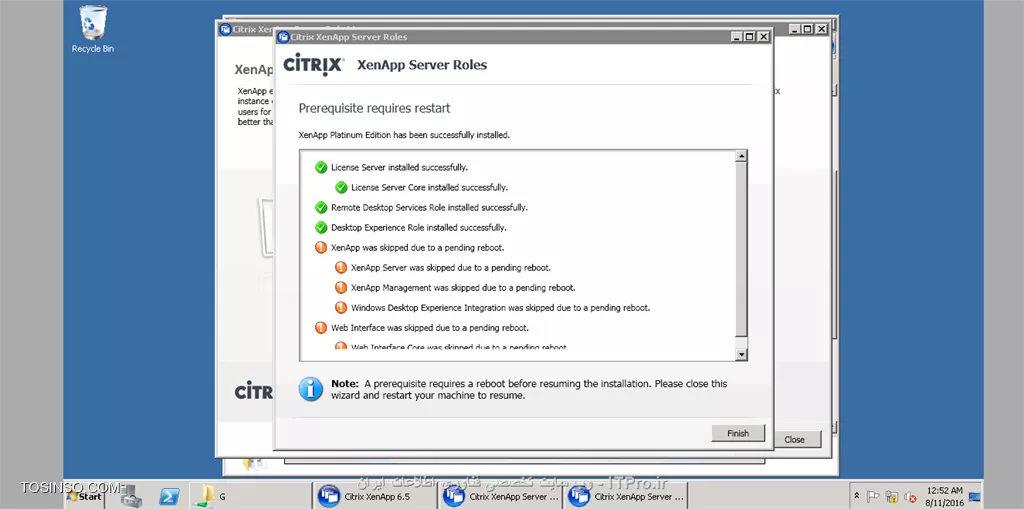Screen dimensions: 1024x509
Task: Switch to the first Citrix XenApp Server taskbar button
Action: pos(500,497)
